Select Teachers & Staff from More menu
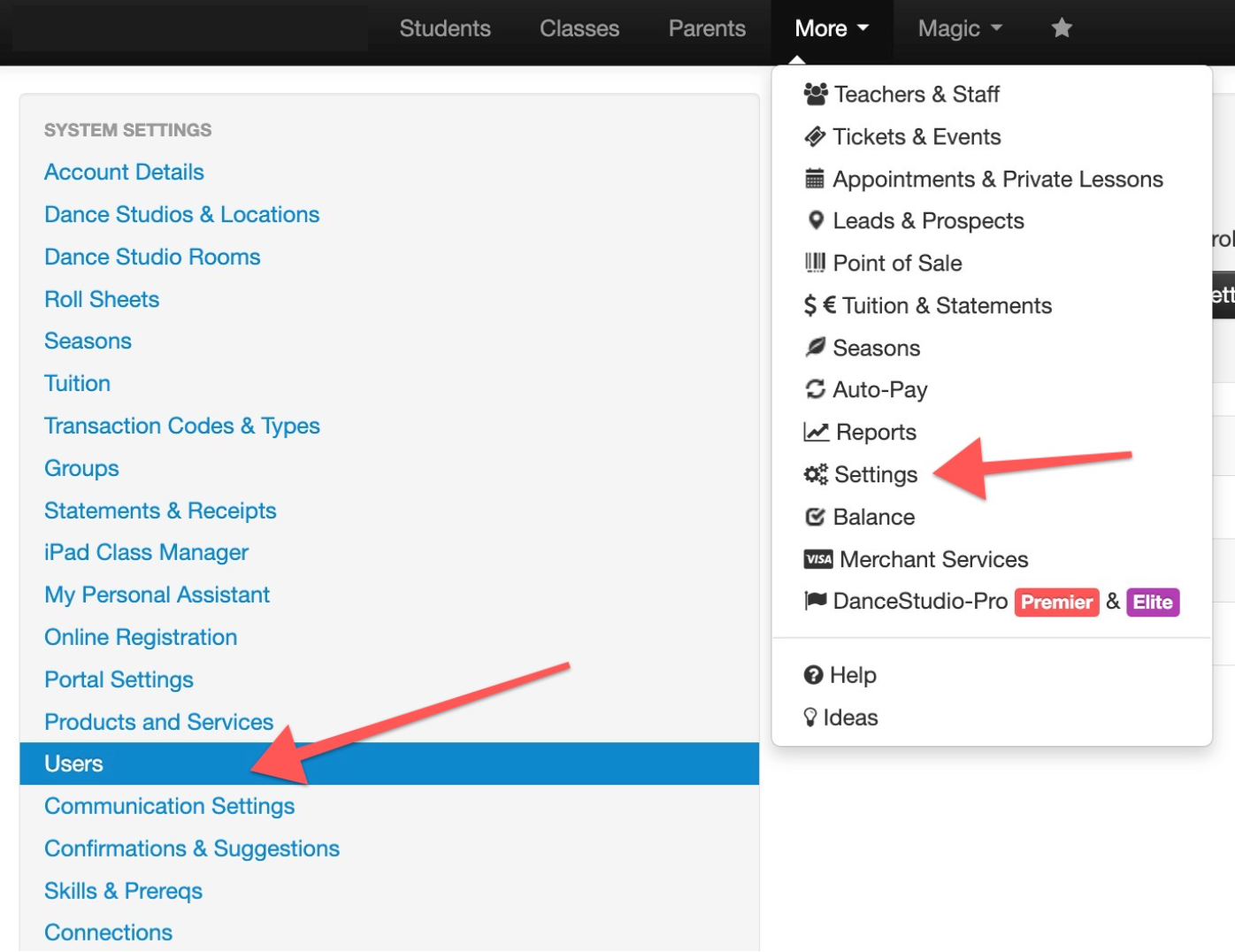Viewport: 1235px width, 952px height. click(x=917, y=94)
